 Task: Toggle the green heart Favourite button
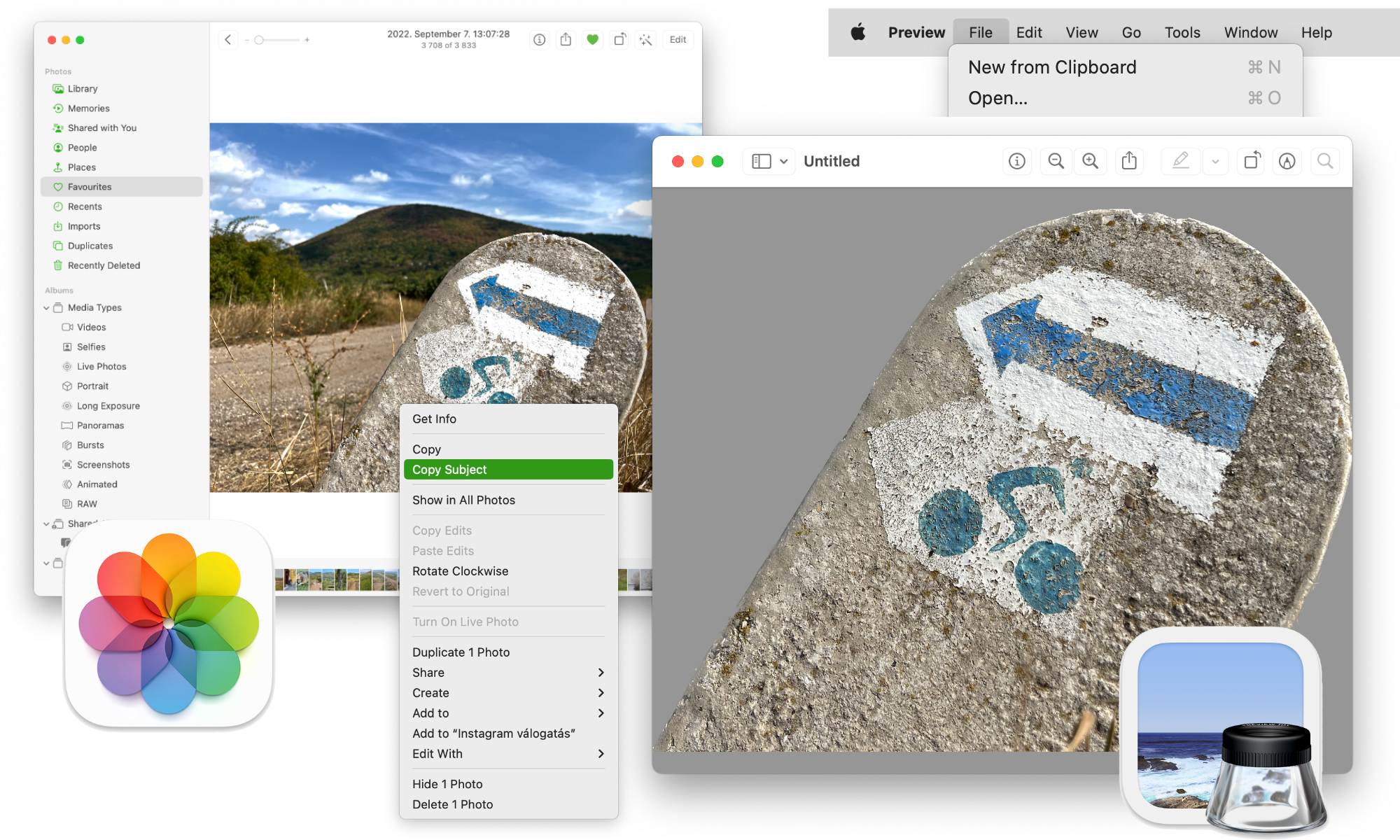tap(592, 40)
